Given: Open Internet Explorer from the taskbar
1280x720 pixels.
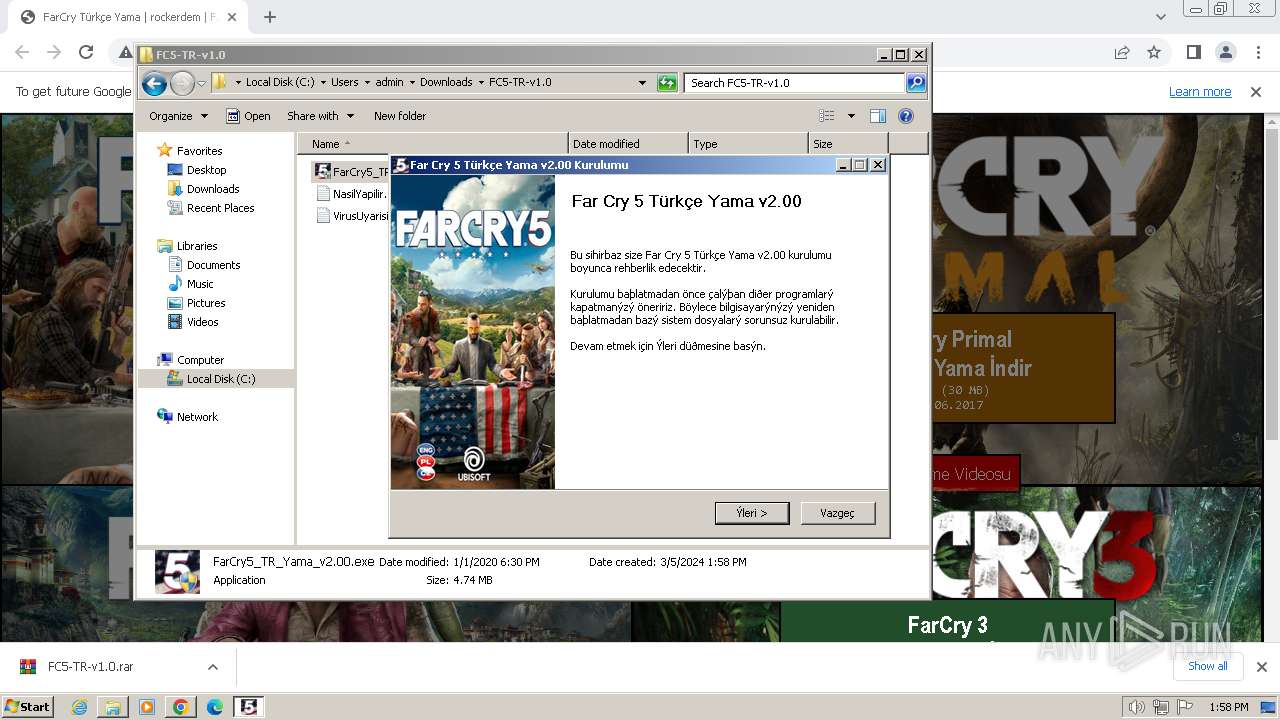Looking at the screenshot, I should (x=79, y=707).
